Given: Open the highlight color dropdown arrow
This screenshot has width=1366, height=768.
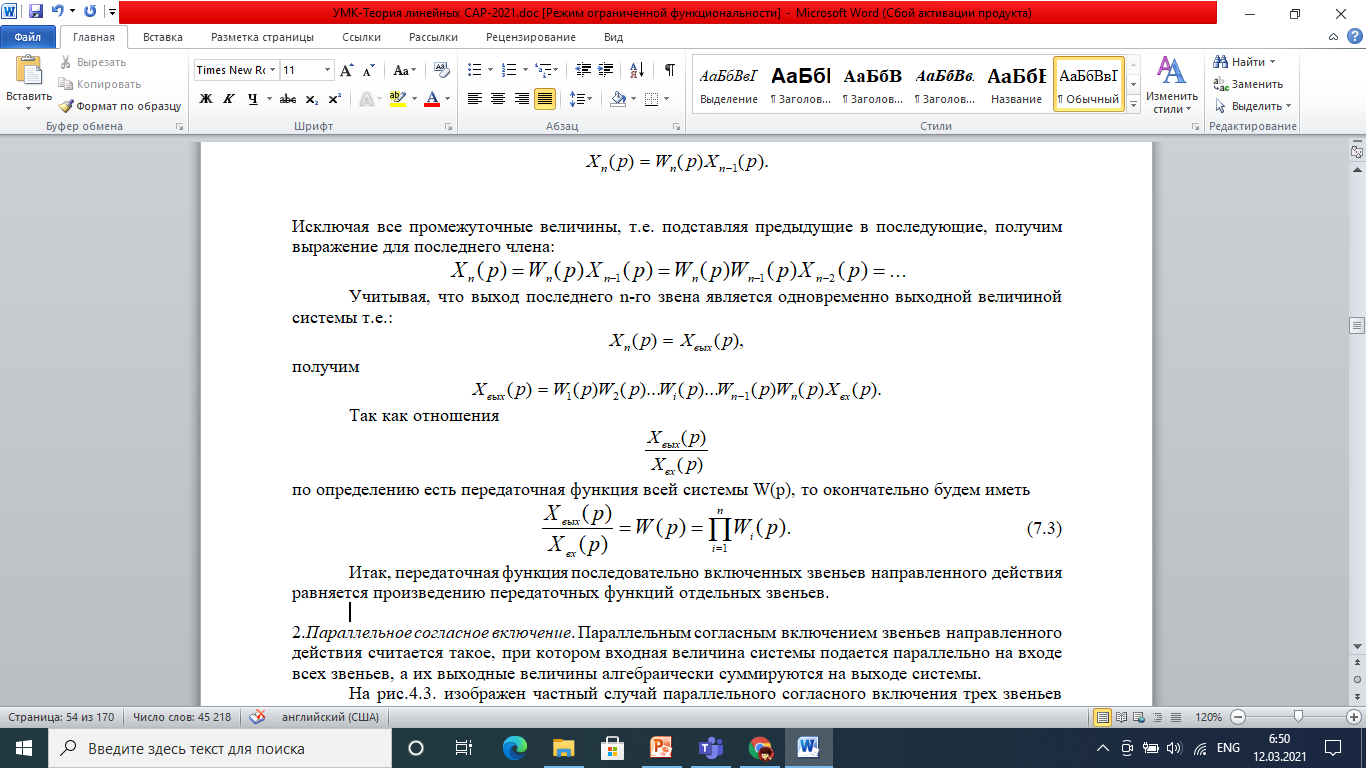Looking at the screenshot, I should pos(412,99).
